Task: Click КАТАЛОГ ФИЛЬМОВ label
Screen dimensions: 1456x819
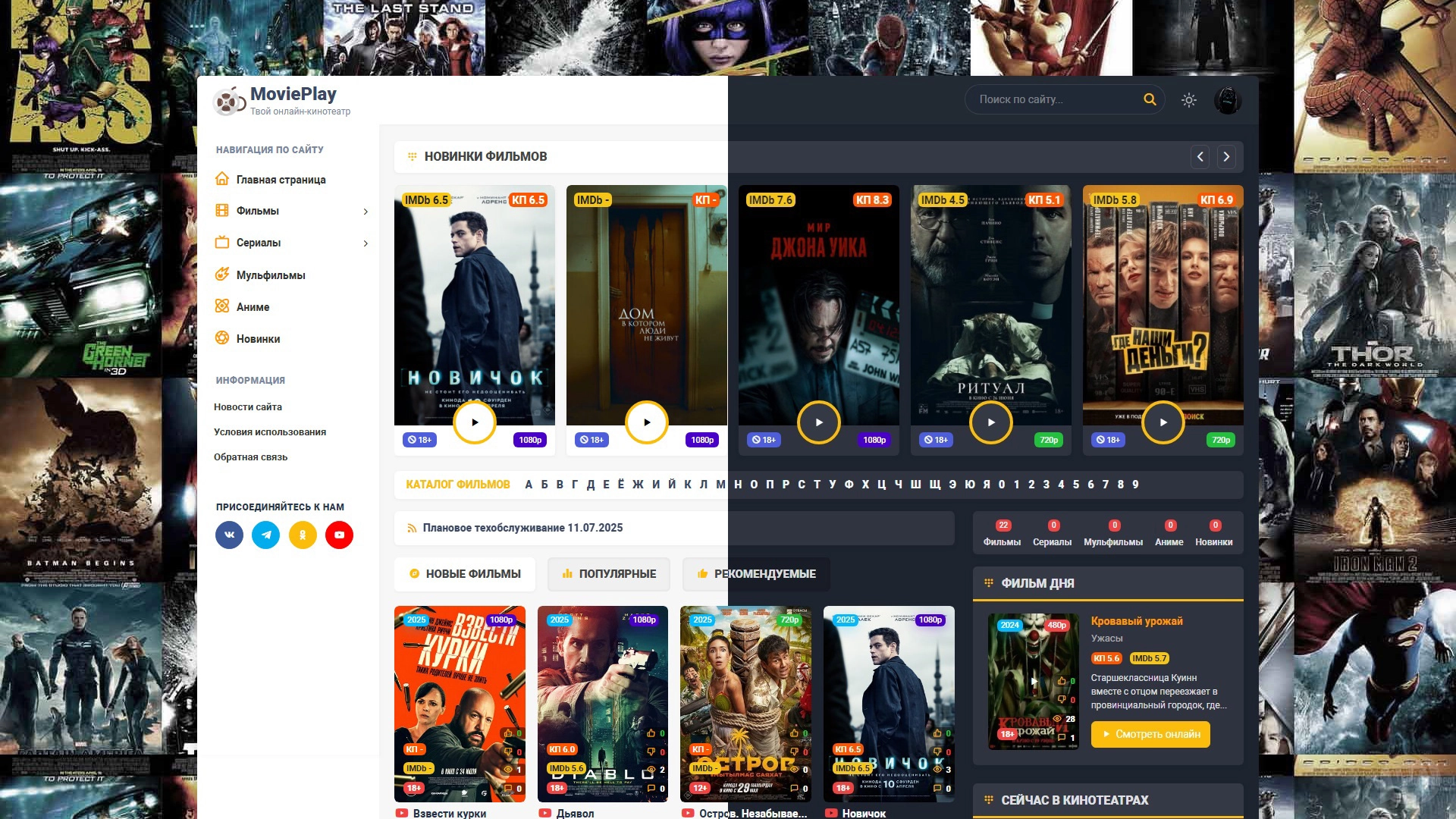Action: (x=458, y=485)
